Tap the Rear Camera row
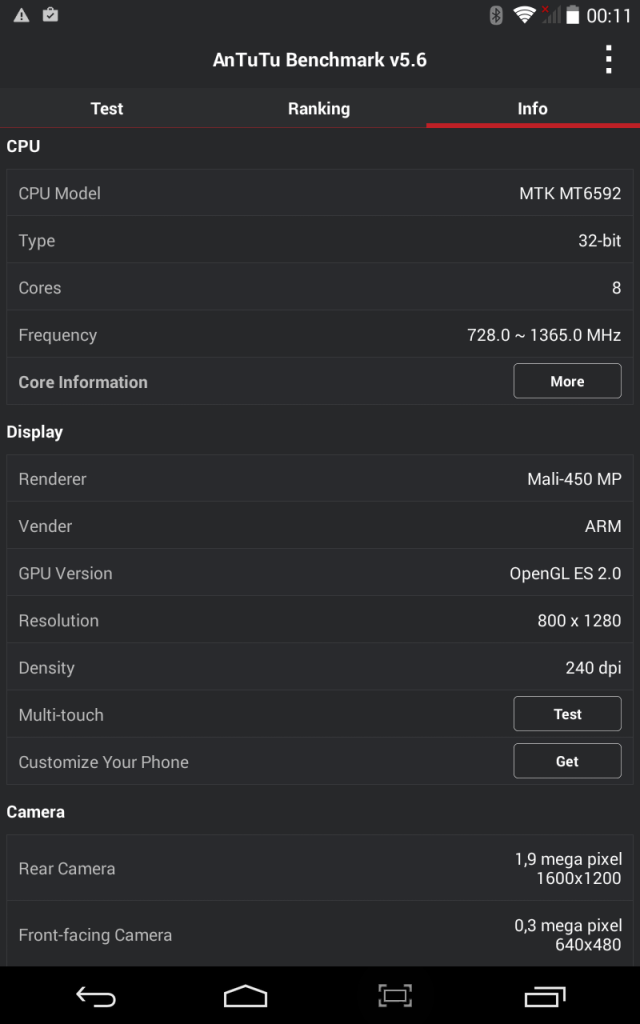Viewport: 640px width, 1024px height. coord(320,868)
